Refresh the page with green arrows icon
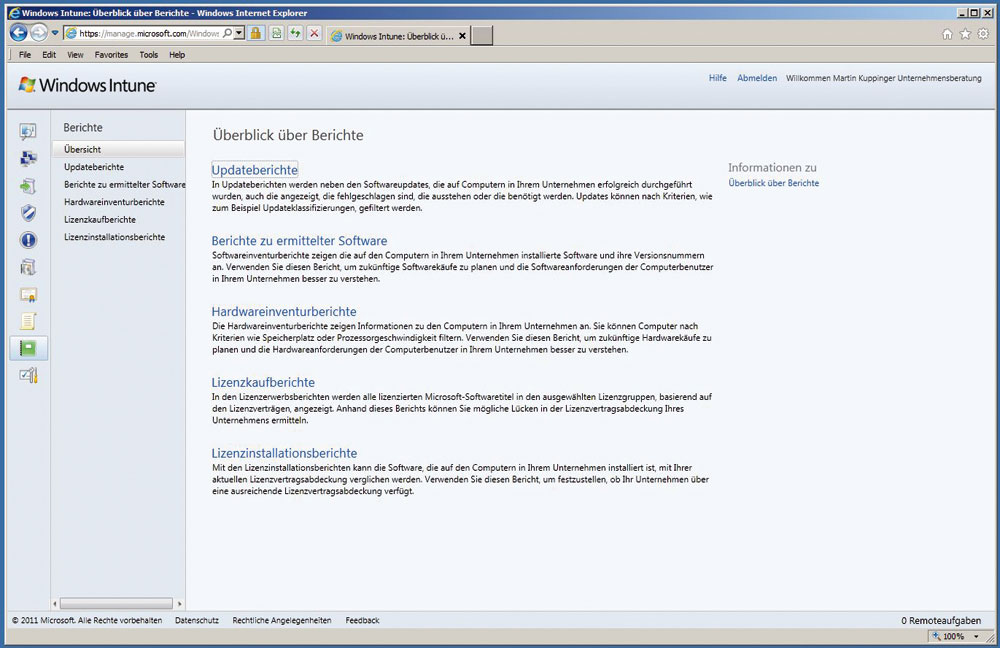 (x=295, y=33)
